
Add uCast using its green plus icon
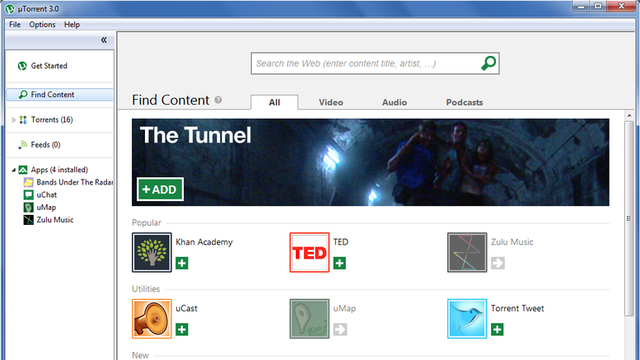(x=182, y=329)
